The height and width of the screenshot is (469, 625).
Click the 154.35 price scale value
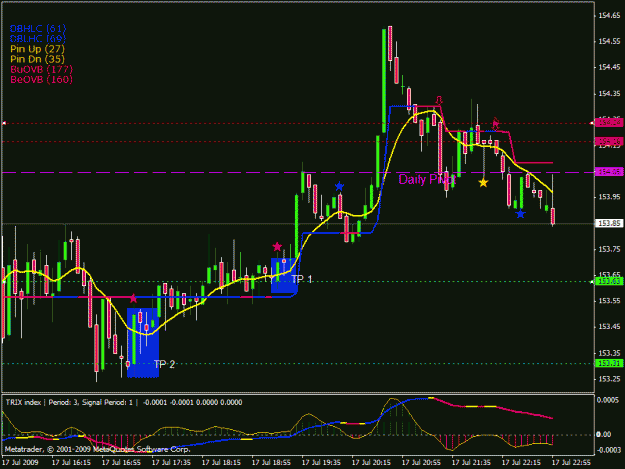pos(609,94)
